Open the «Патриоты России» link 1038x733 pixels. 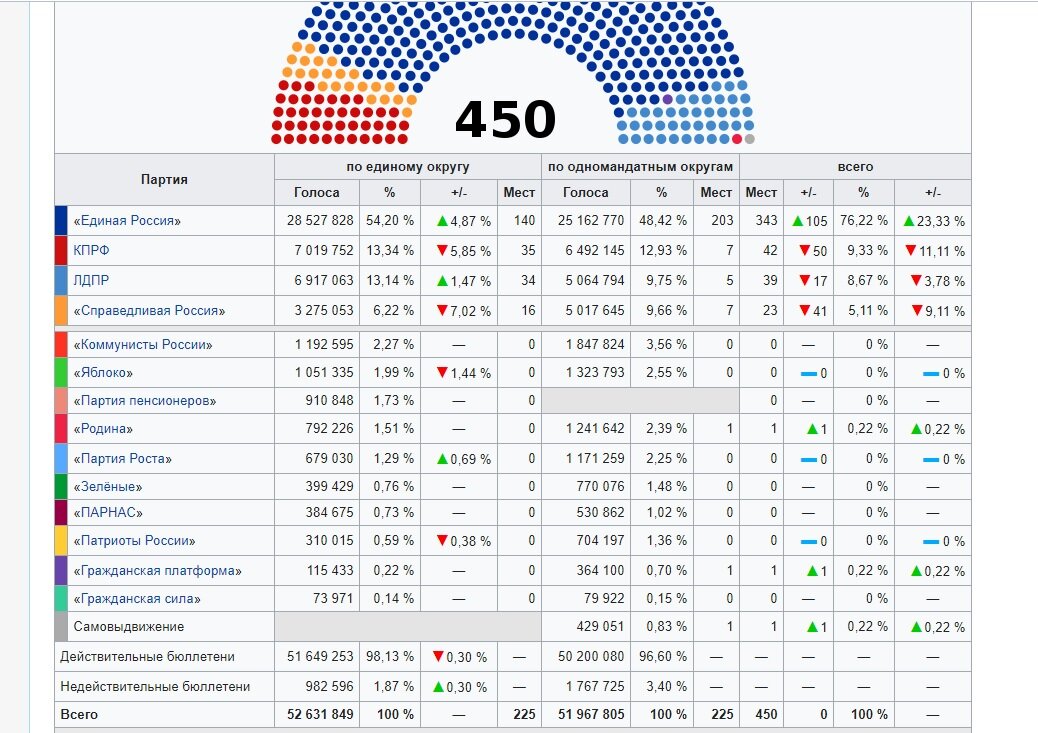tap(134, 540)
